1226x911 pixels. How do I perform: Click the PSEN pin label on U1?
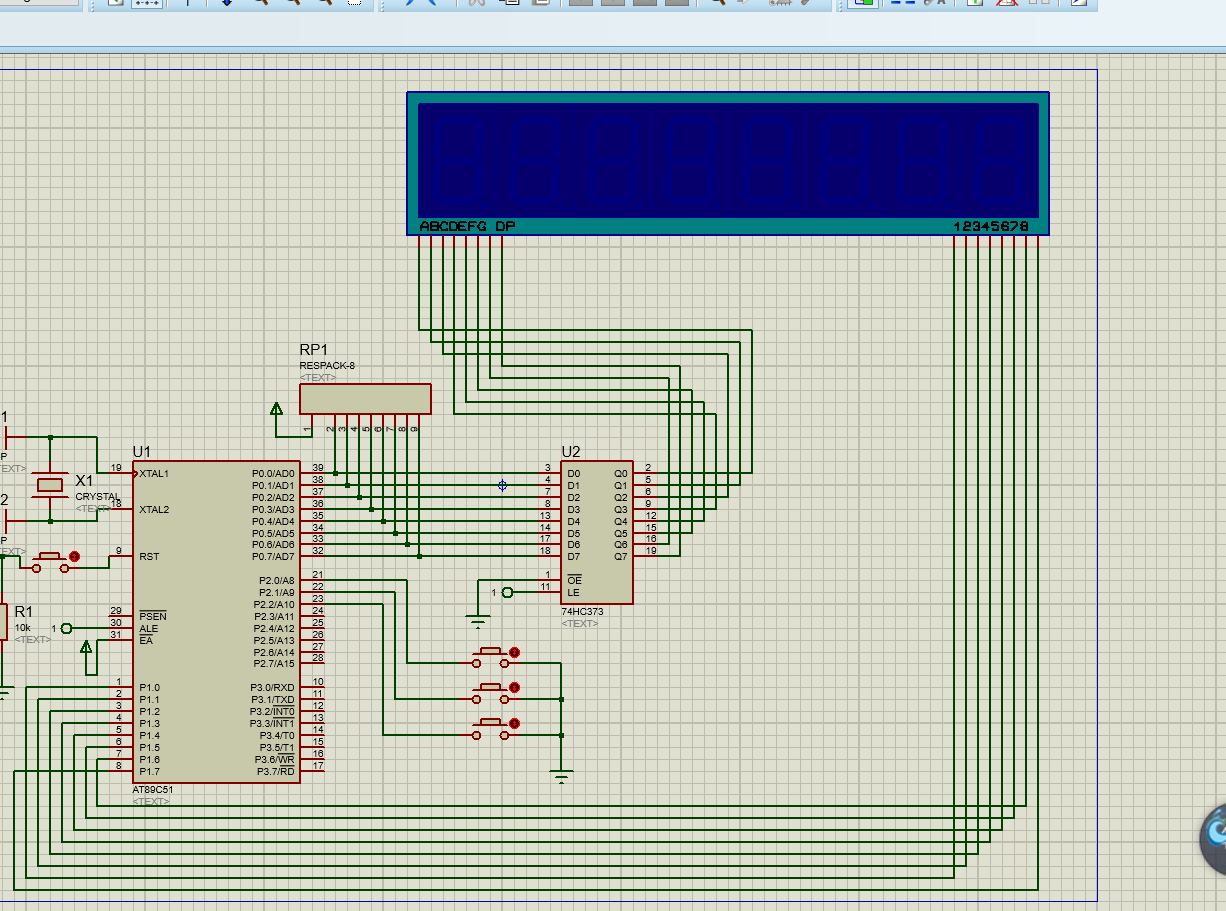(x=152, y=616)
